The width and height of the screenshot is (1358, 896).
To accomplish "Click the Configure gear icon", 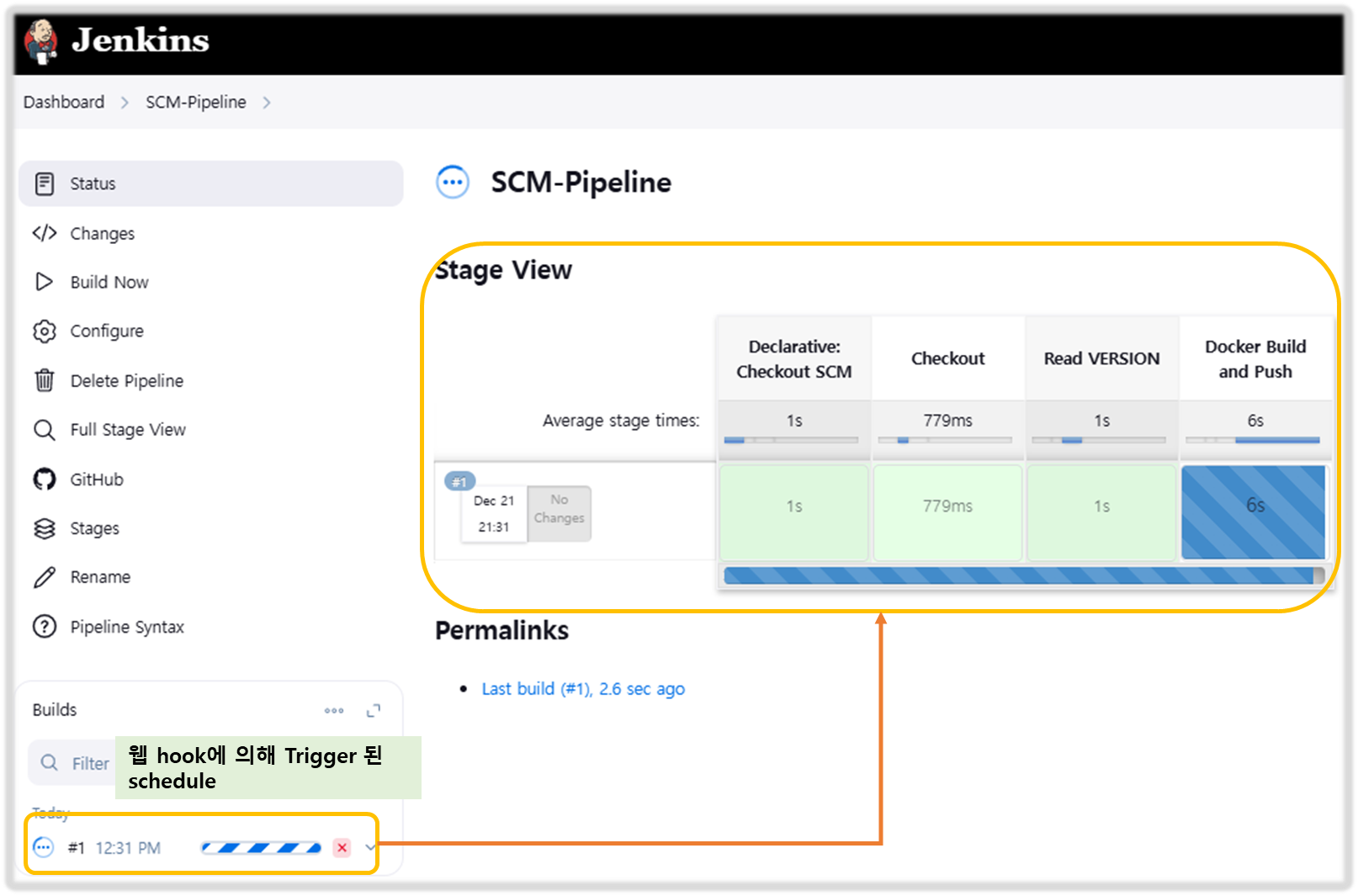I will (x=45, y=331).
